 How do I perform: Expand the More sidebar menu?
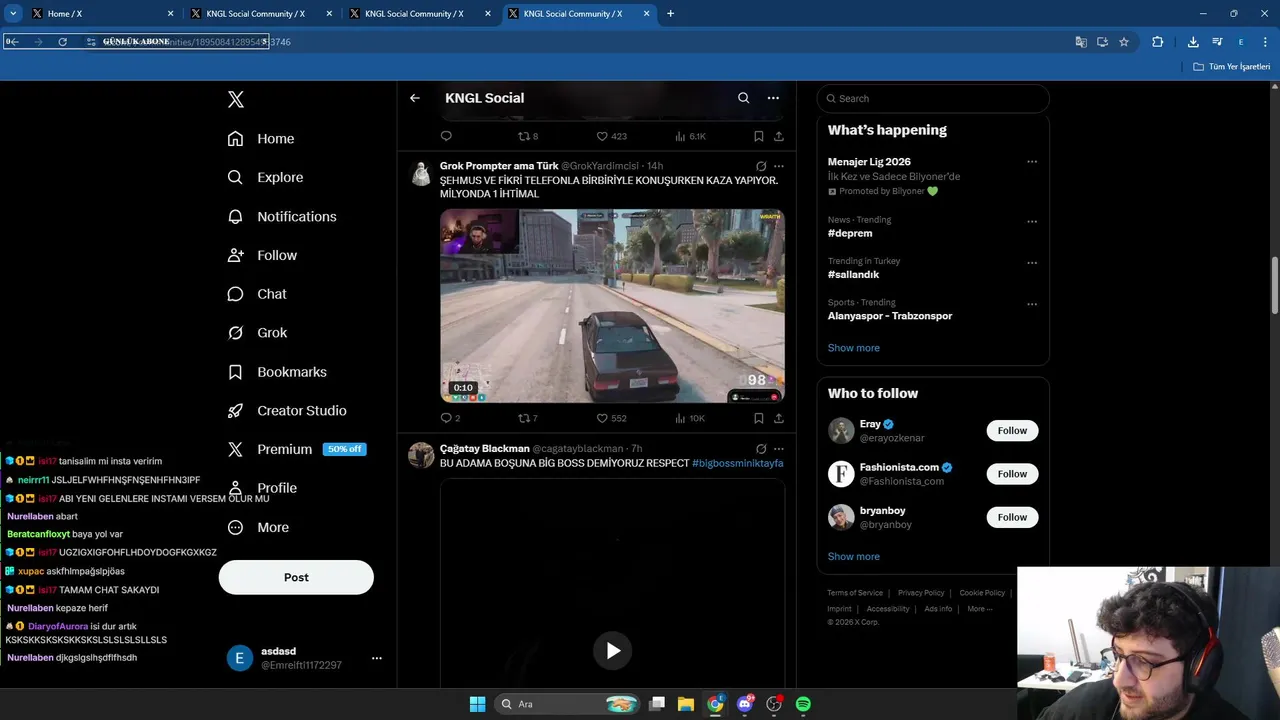[258, 527]
